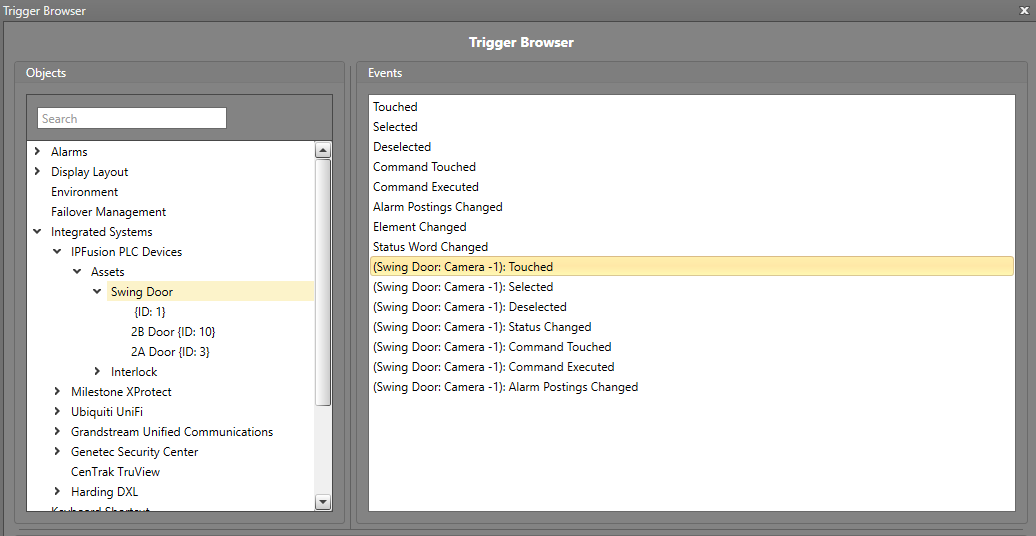Viewport: 1036px width, 536px height.
Task: Expand the Genetec Security Center node
Action: [57, 452]
